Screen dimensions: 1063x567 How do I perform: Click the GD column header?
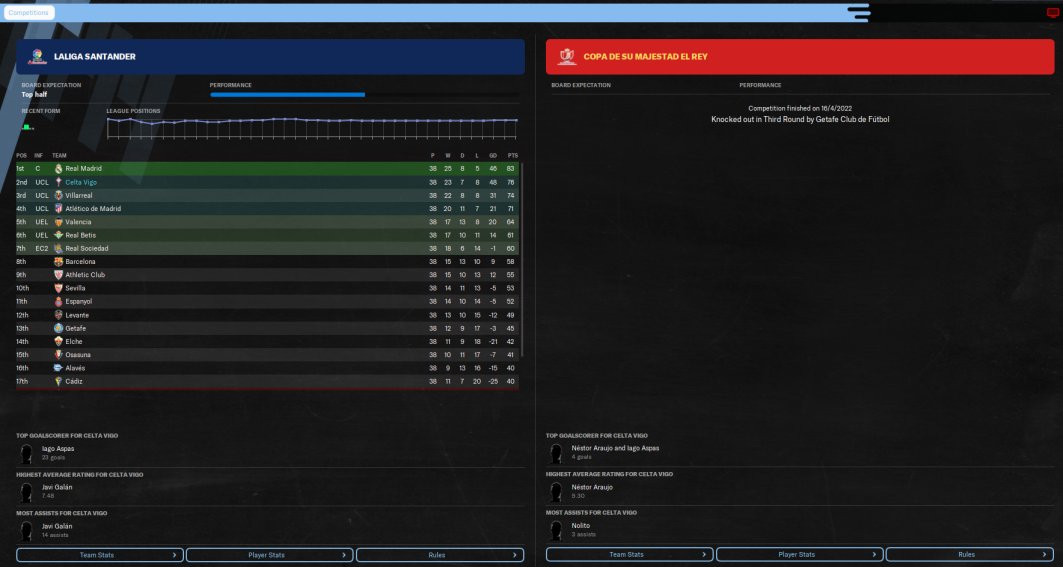pyautogui.click(x=493, y=155)
